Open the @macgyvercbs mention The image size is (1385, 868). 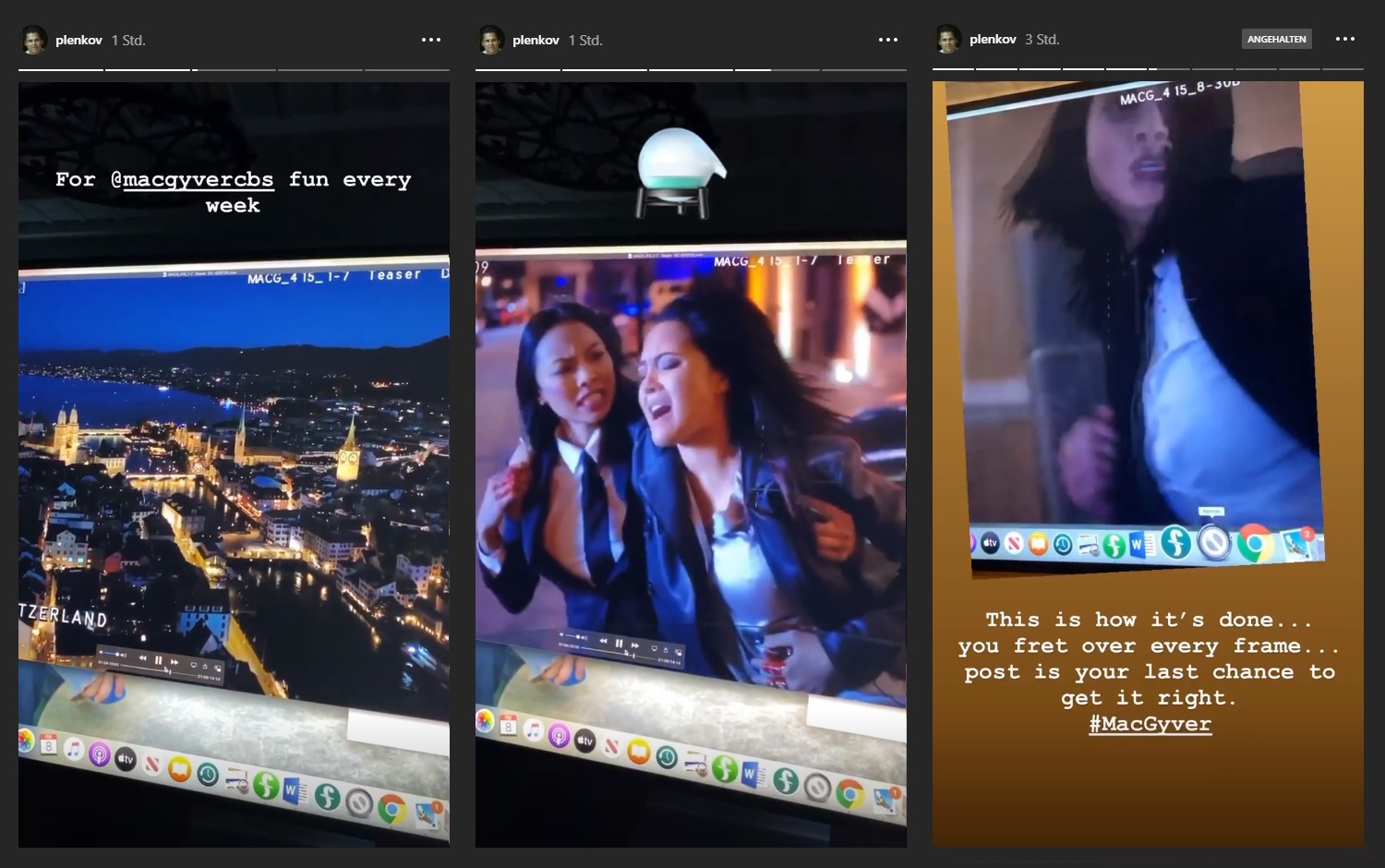click(192, 179)
